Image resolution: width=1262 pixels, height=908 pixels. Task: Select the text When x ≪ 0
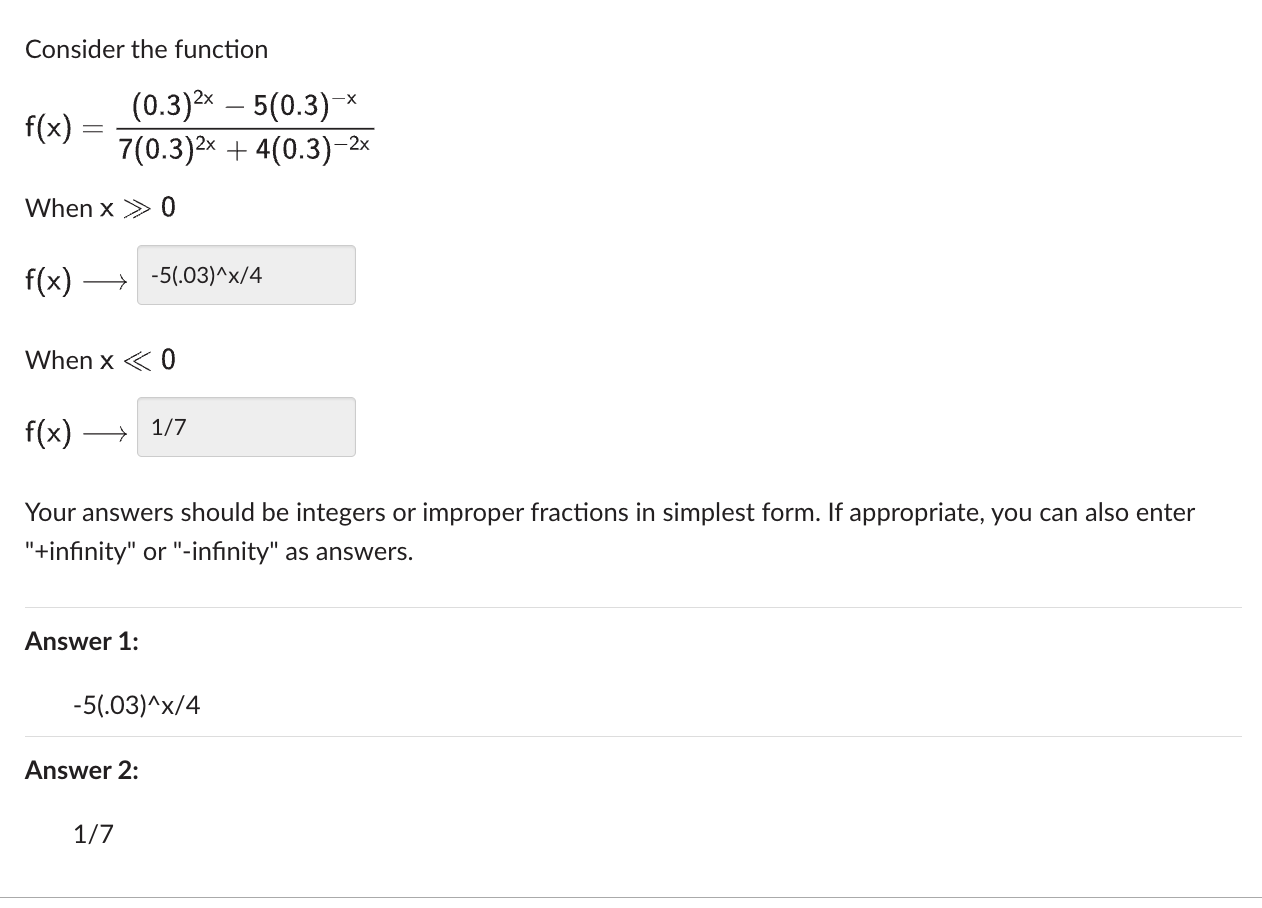[99, 360]
